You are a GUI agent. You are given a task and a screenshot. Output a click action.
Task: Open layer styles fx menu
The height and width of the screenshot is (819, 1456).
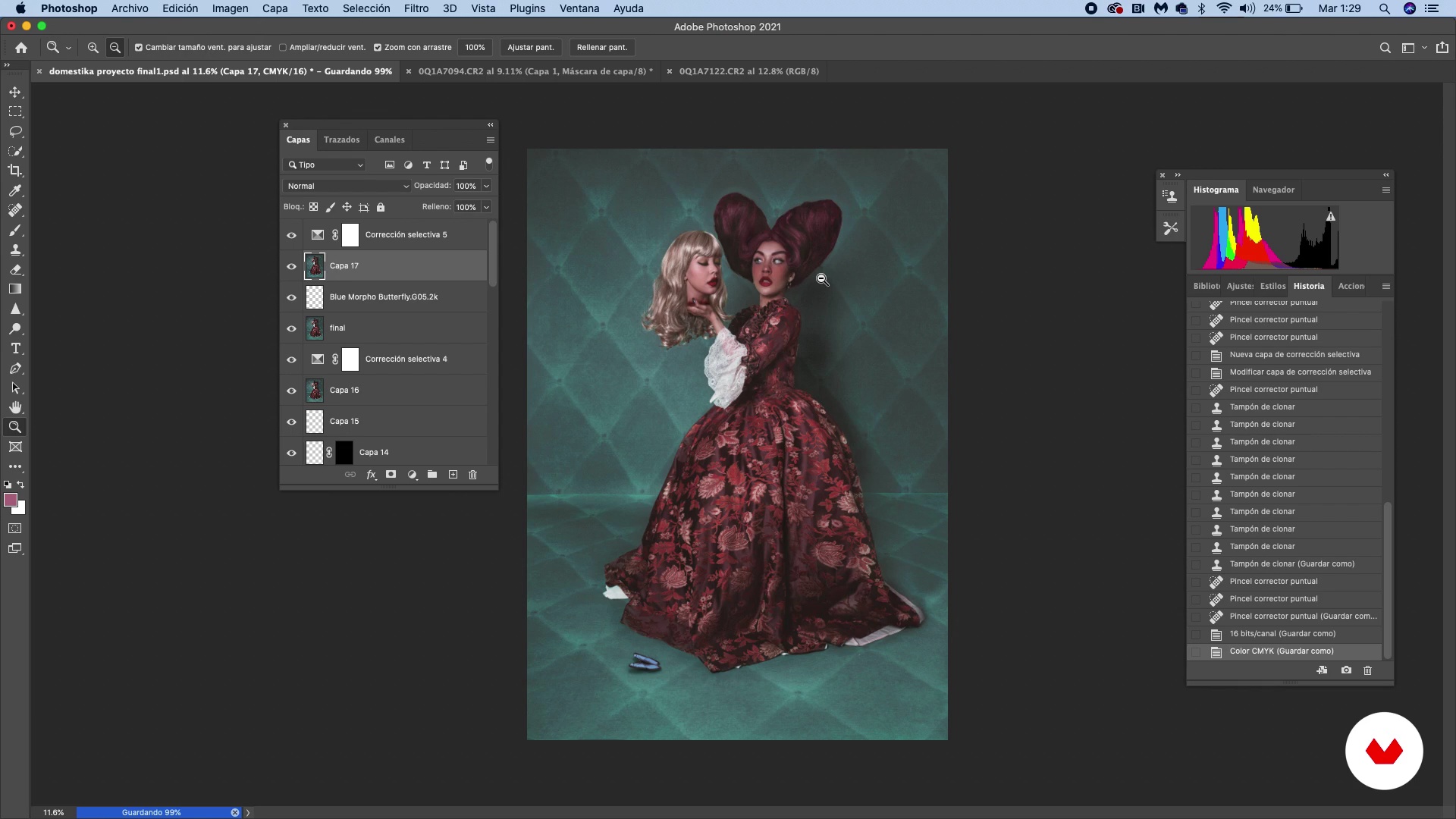tap(372, 475)
